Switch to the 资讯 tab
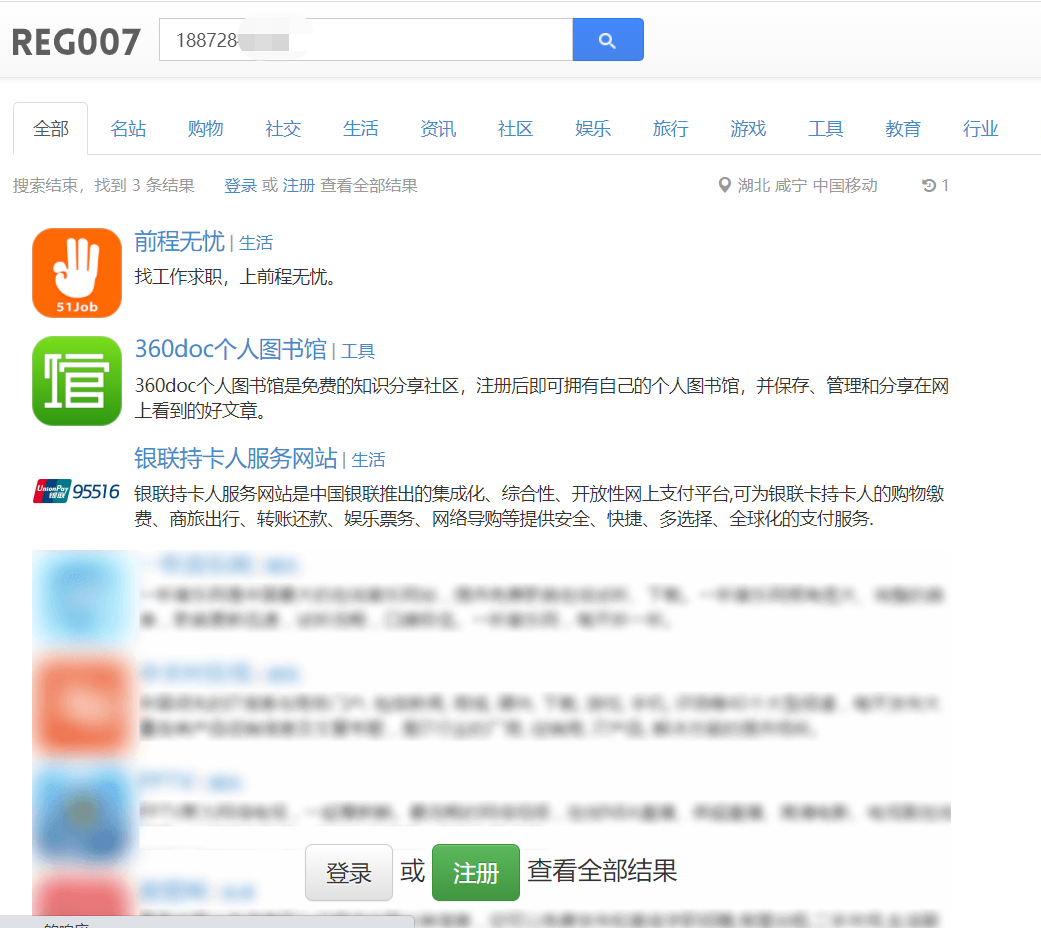Image resolution: width=1041 pixels, height=928 pixels. pos(438,128)
